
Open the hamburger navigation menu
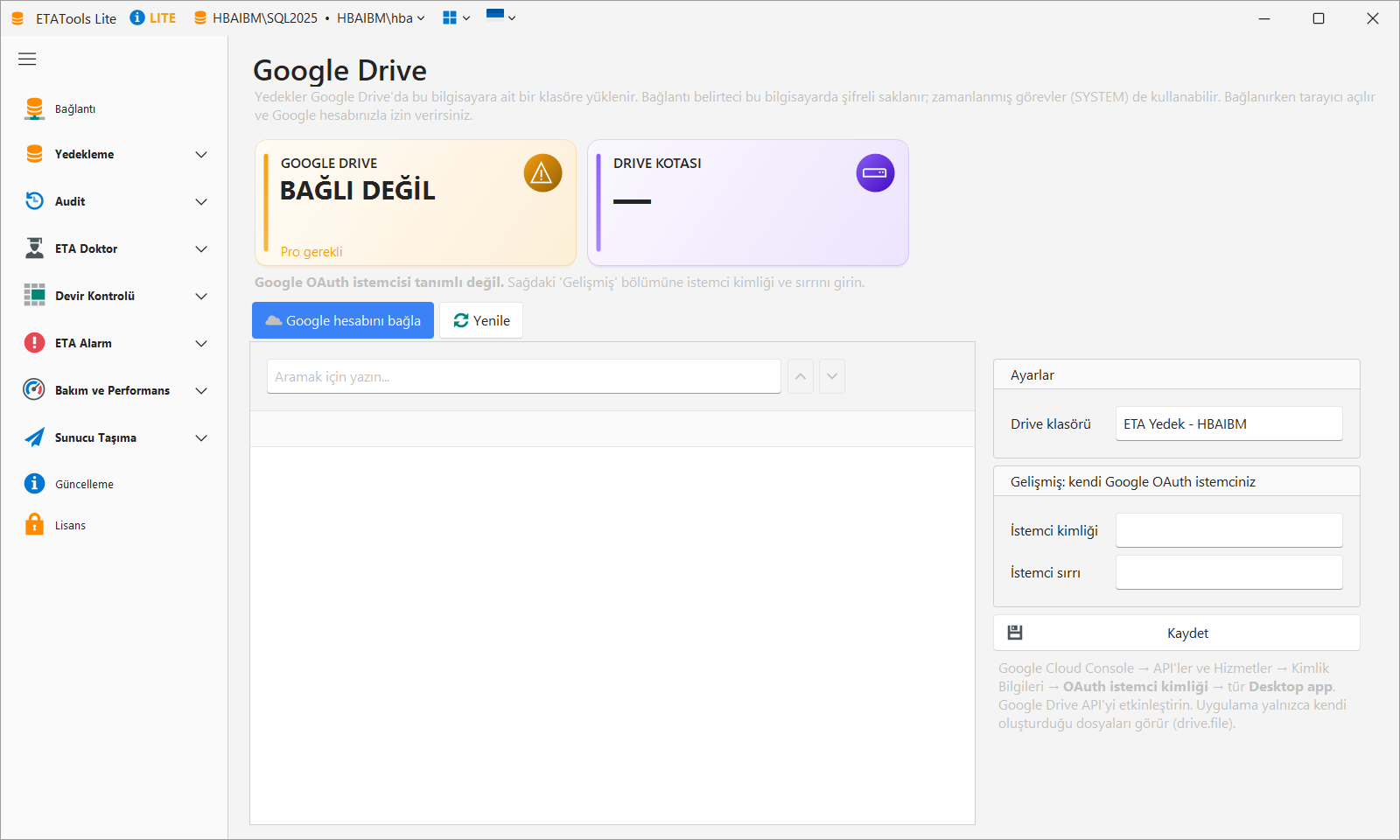(x=27, y=59)
